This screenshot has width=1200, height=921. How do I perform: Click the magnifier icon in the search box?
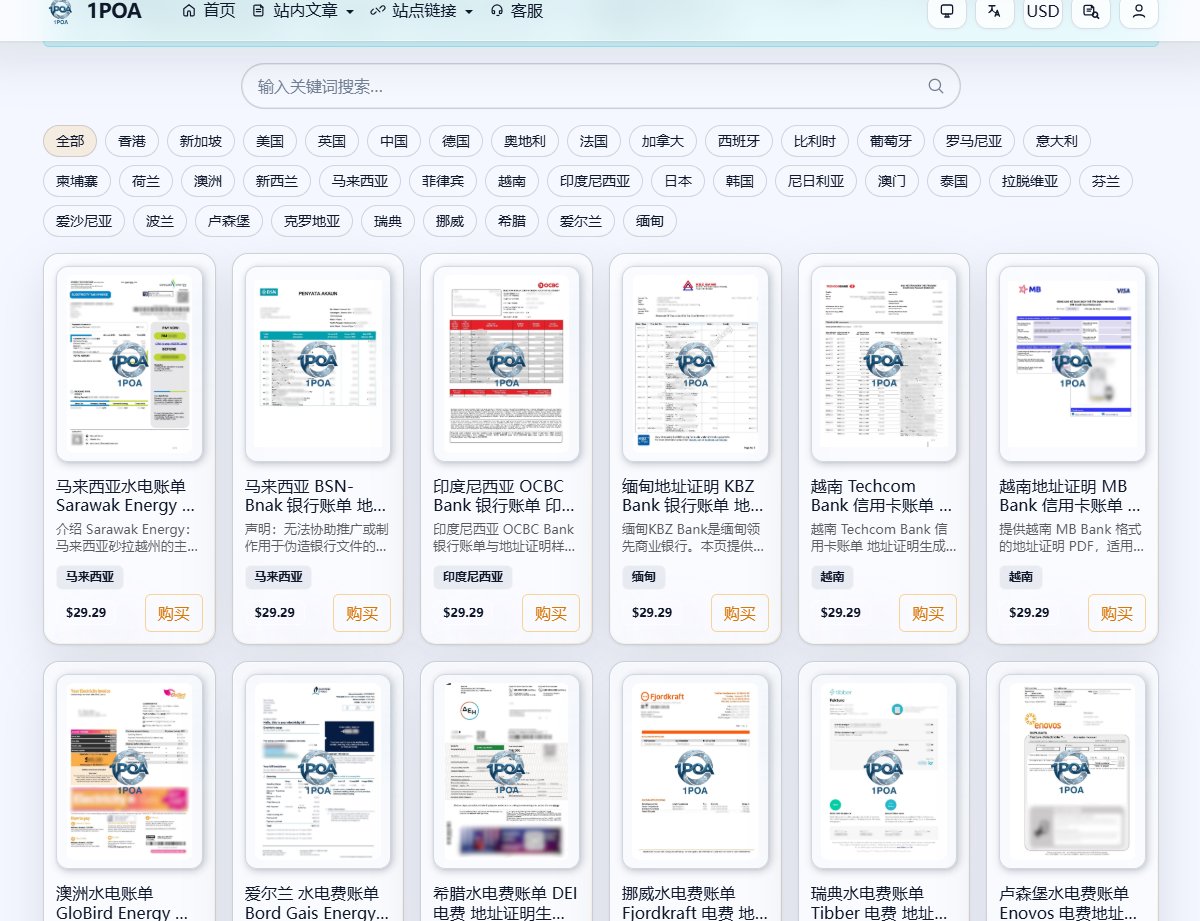tap(936, 86)
